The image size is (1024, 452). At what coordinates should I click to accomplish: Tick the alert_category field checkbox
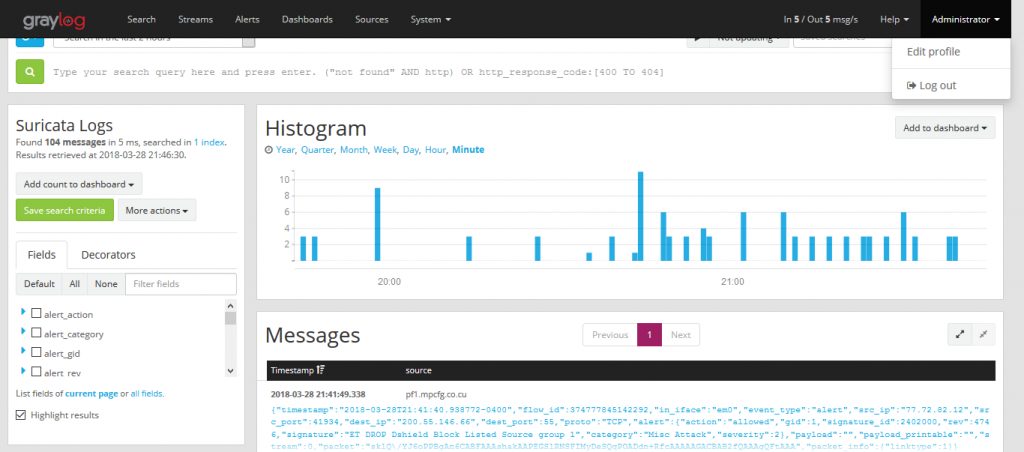pos(36,333)
